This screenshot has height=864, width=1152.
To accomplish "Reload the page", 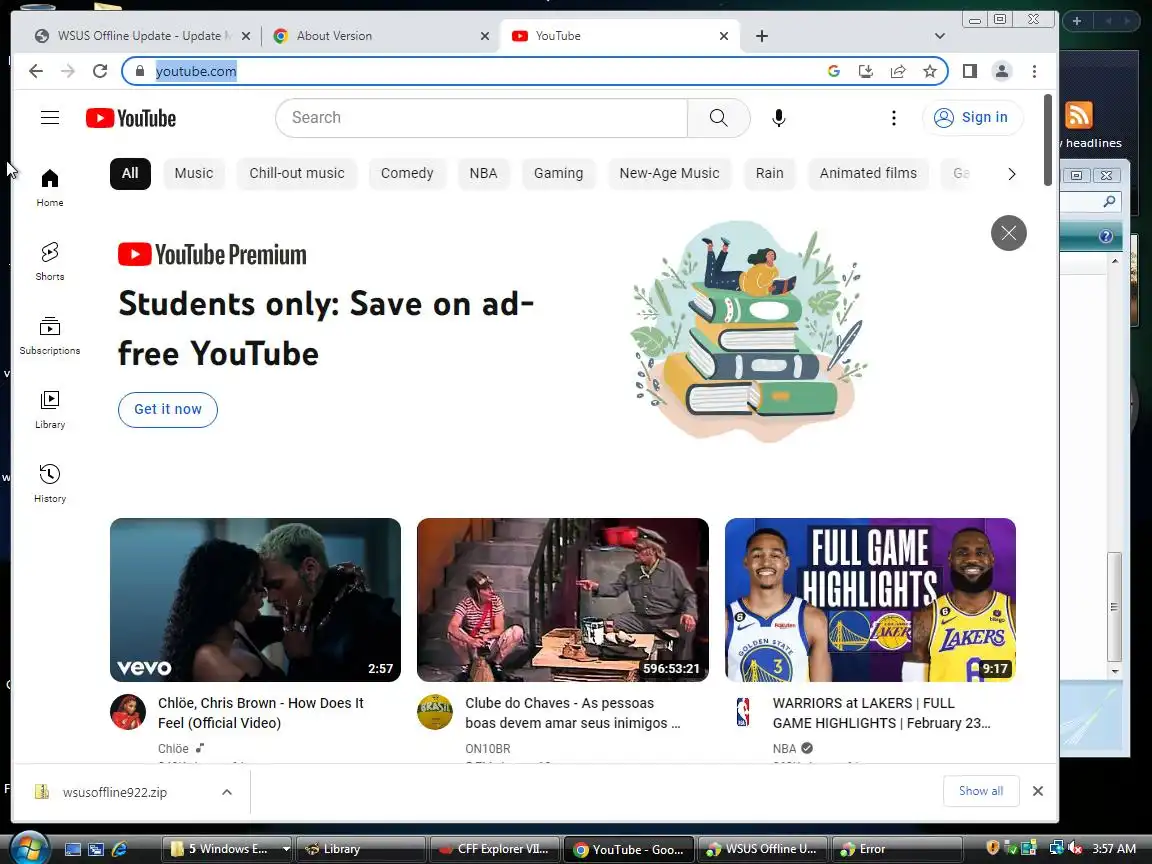I will point(100,71).
